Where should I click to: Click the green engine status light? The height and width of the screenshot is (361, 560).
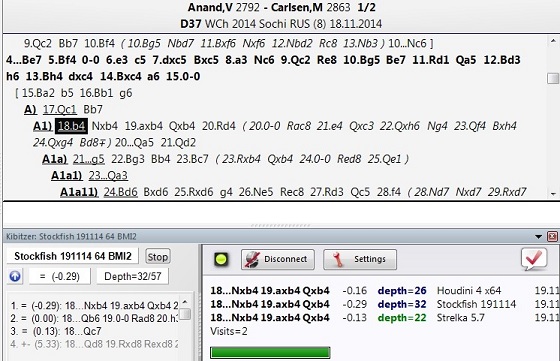click(221, 259)
